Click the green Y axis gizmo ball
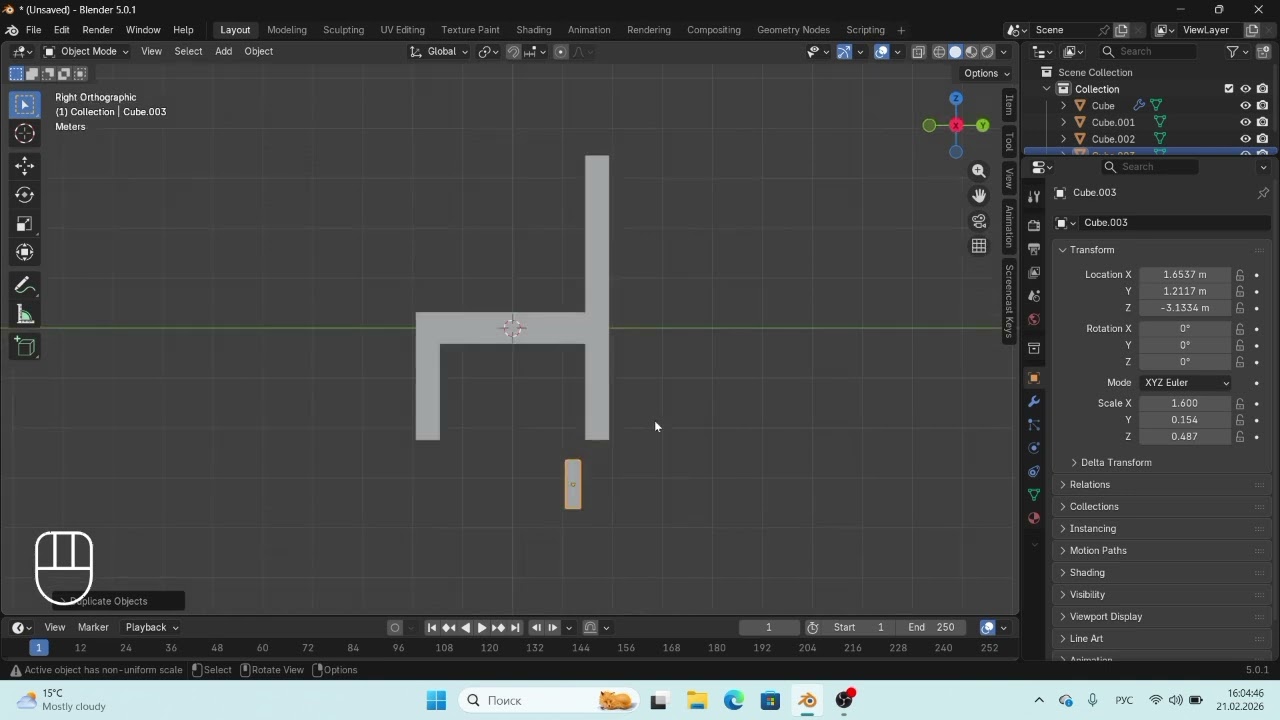Image resolution: width=1280 pixels, height=720 pixels. [983, 125]
